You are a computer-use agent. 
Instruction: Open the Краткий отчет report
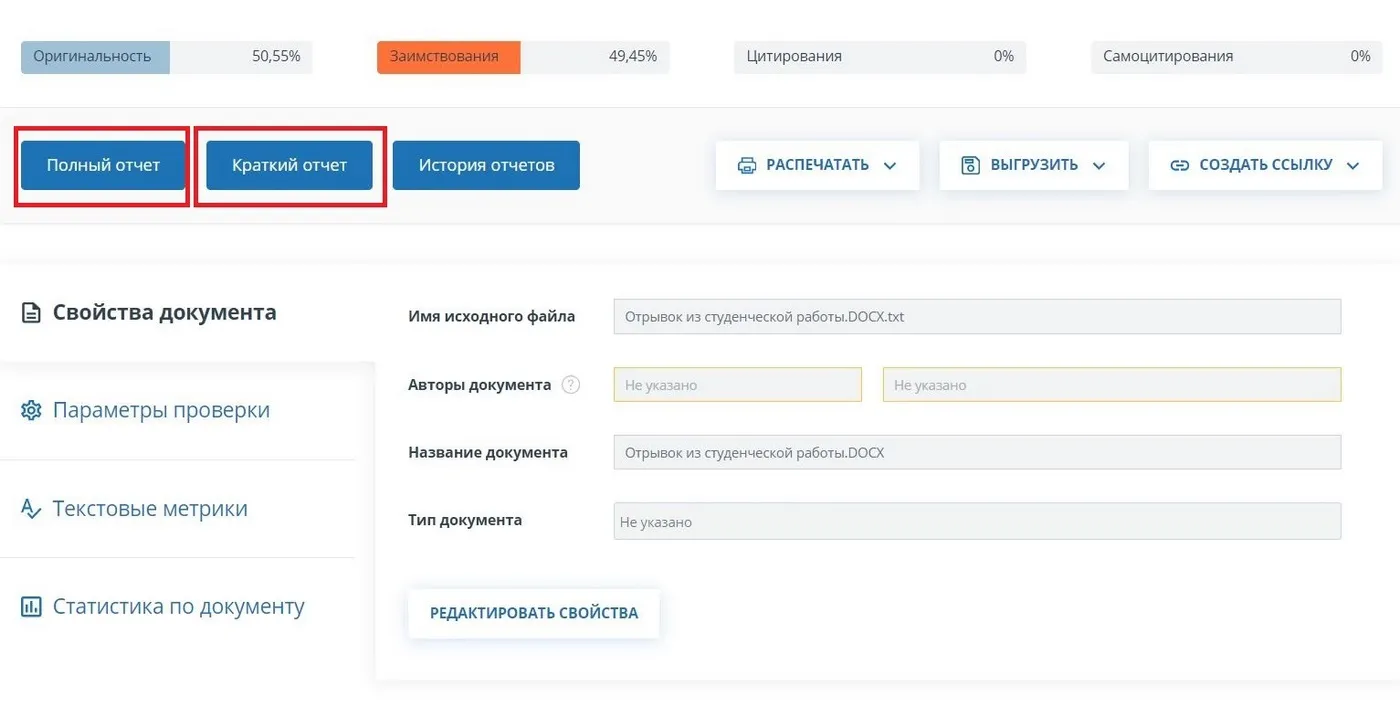289,165
